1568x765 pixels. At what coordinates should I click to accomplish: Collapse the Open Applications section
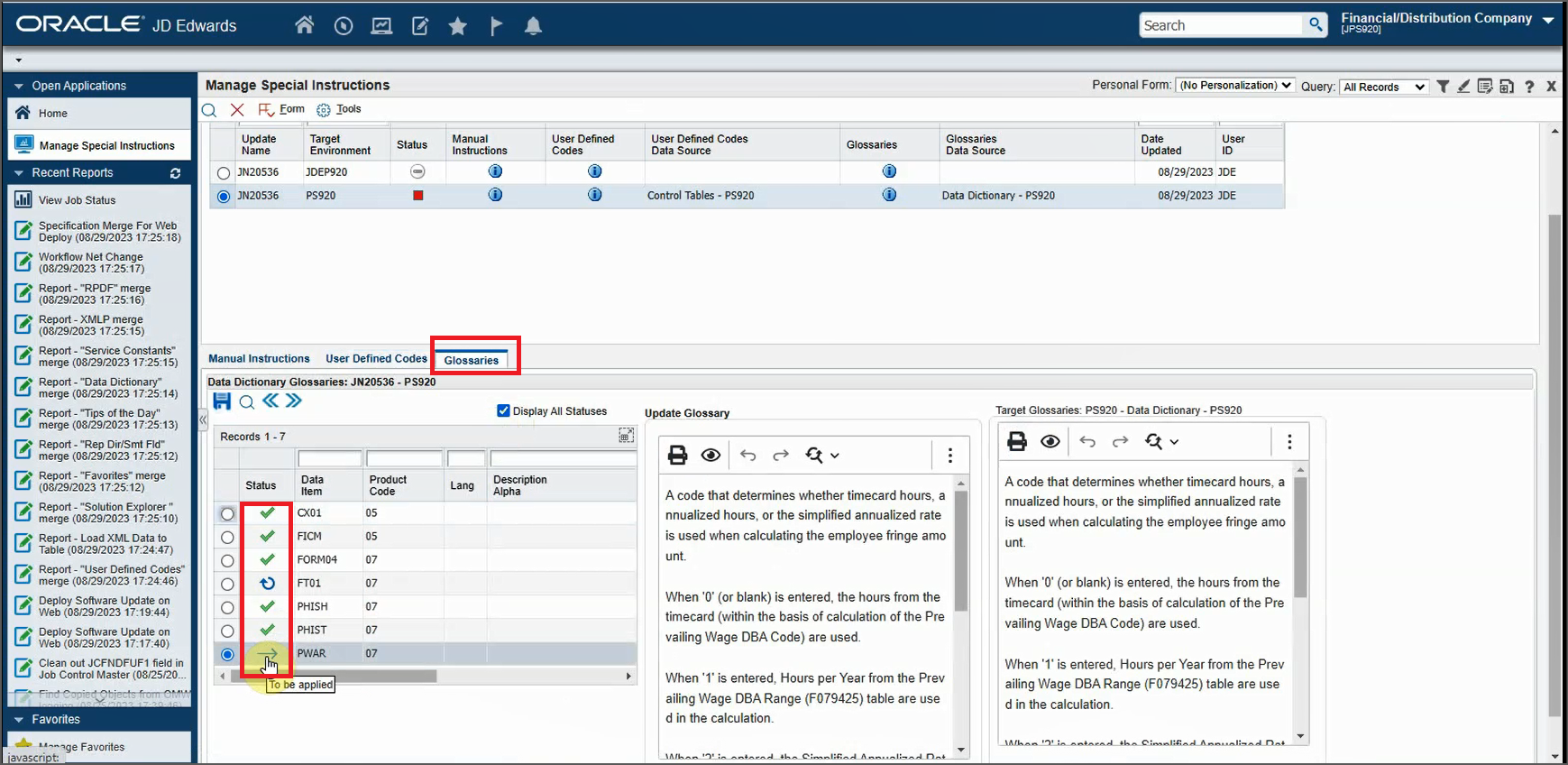click(x=18, y=87)
